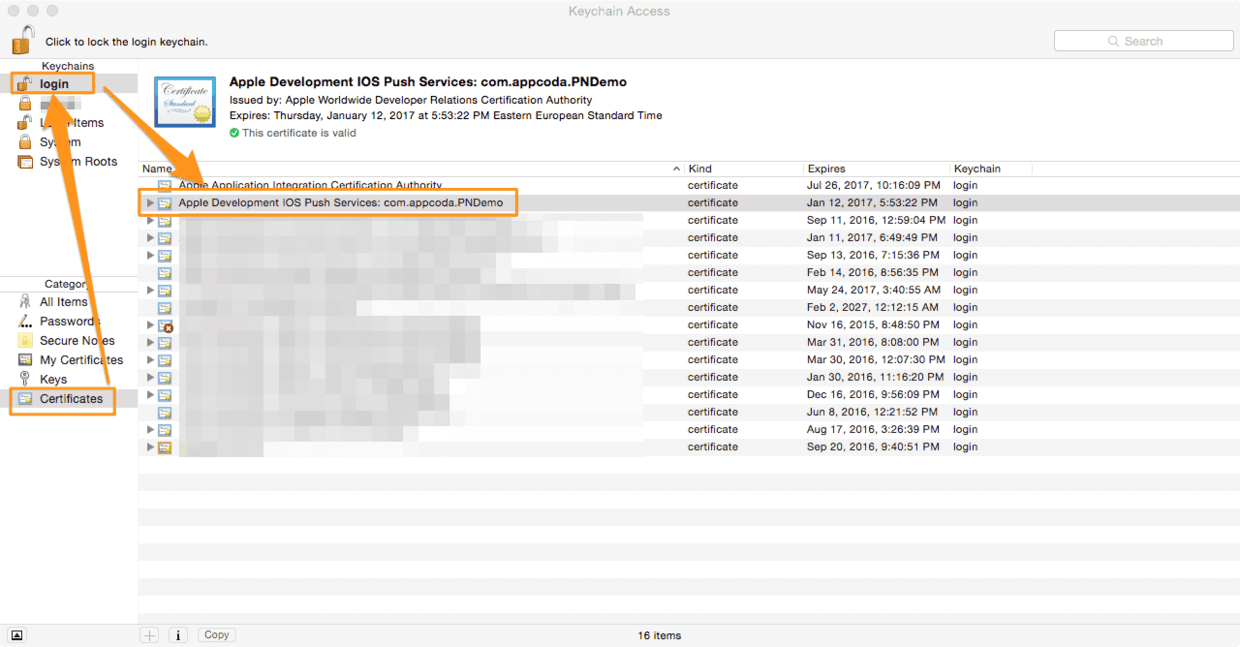Toggle the keychain list view button at bottom-left
Screen dimensions: 1240x647
pyautogui.click(x=17, y=635)
